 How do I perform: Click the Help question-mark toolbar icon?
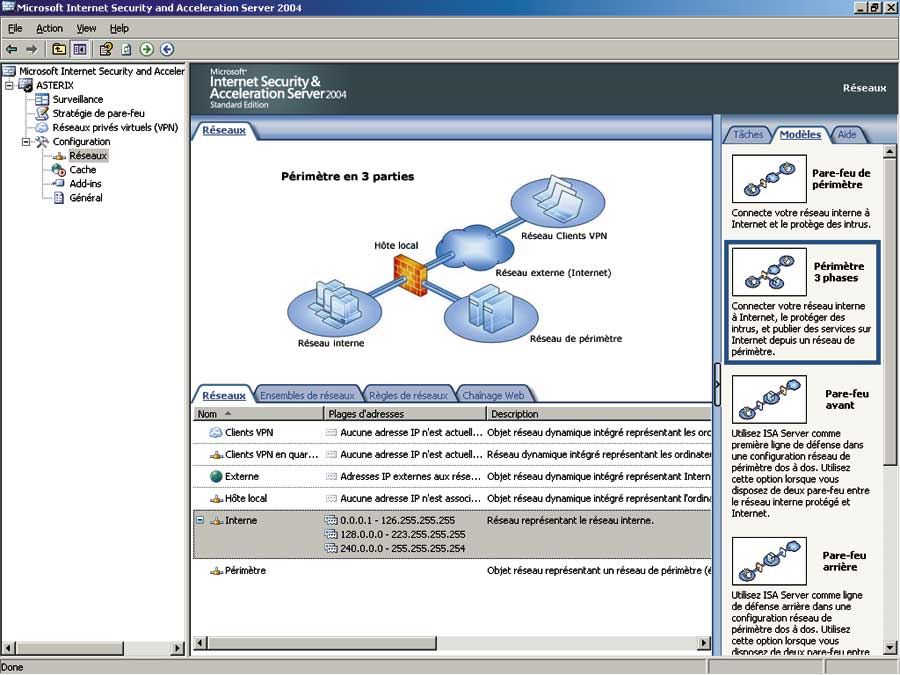pyautogui.click(x=106, y=49)
